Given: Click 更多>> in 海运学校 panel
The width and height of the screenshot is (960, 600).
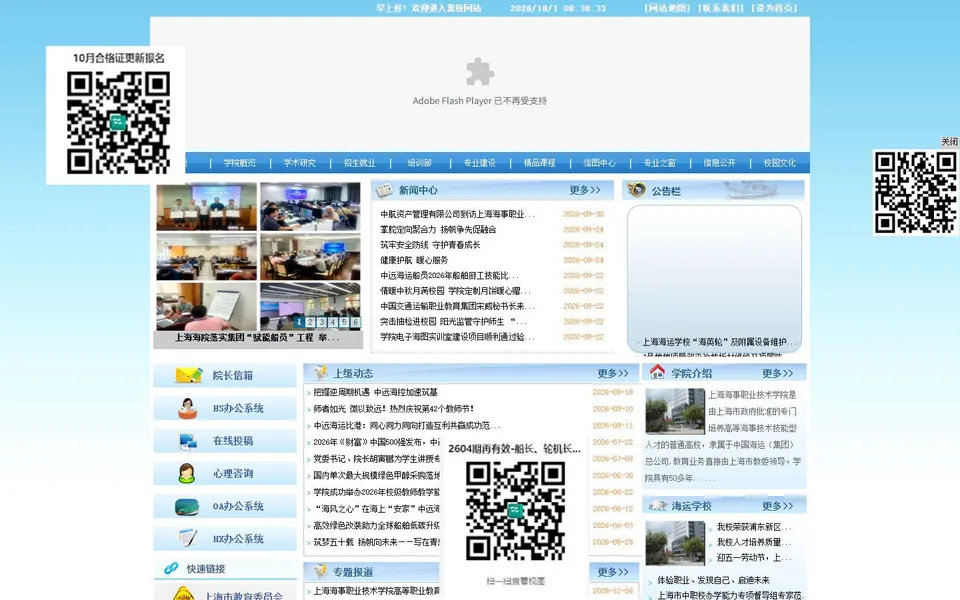Looking at the screenshot, I should (x=778, y=506).
